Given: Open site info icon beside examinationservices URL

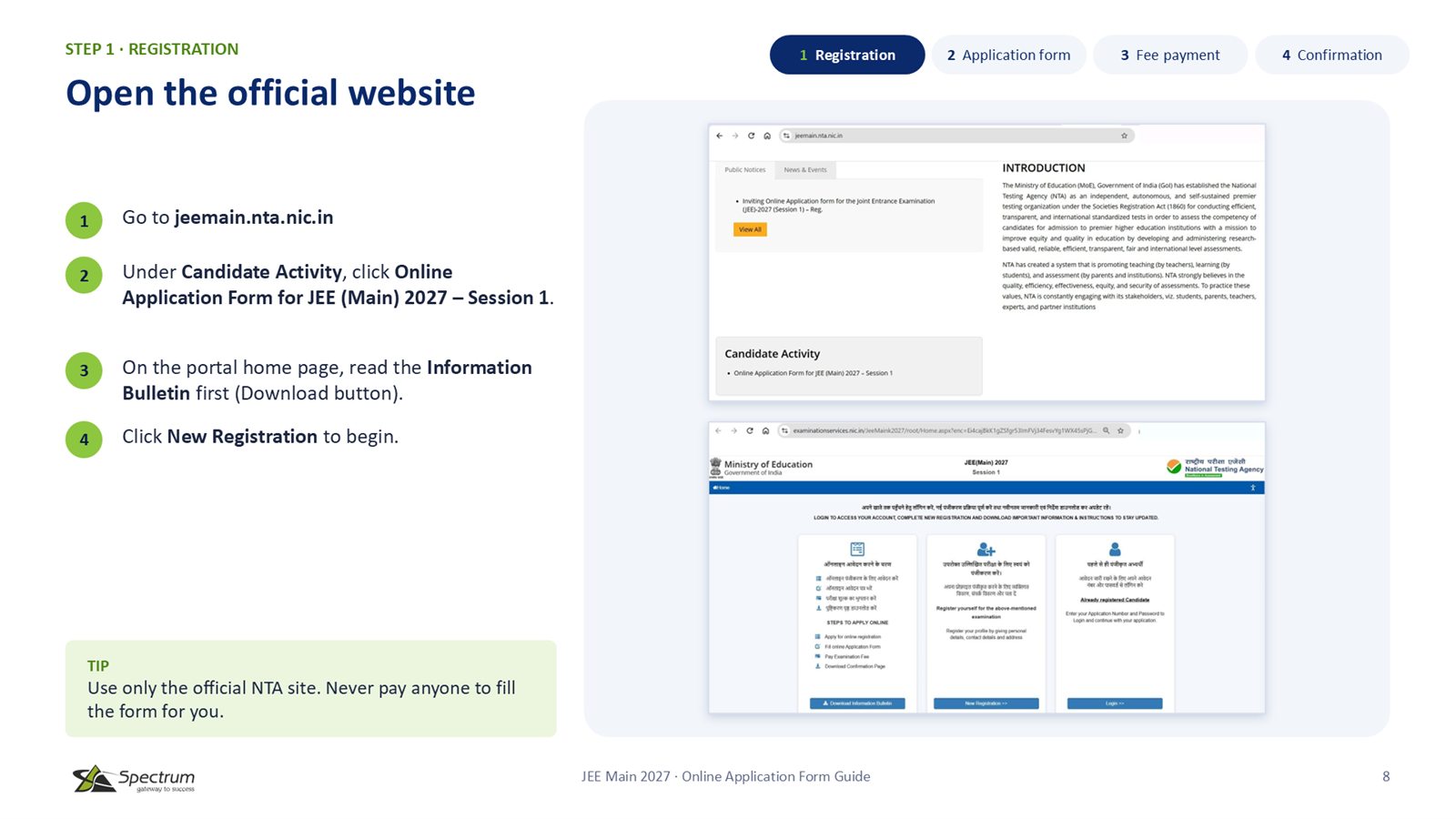Looking at the screenshot, I should pos(784,430).
